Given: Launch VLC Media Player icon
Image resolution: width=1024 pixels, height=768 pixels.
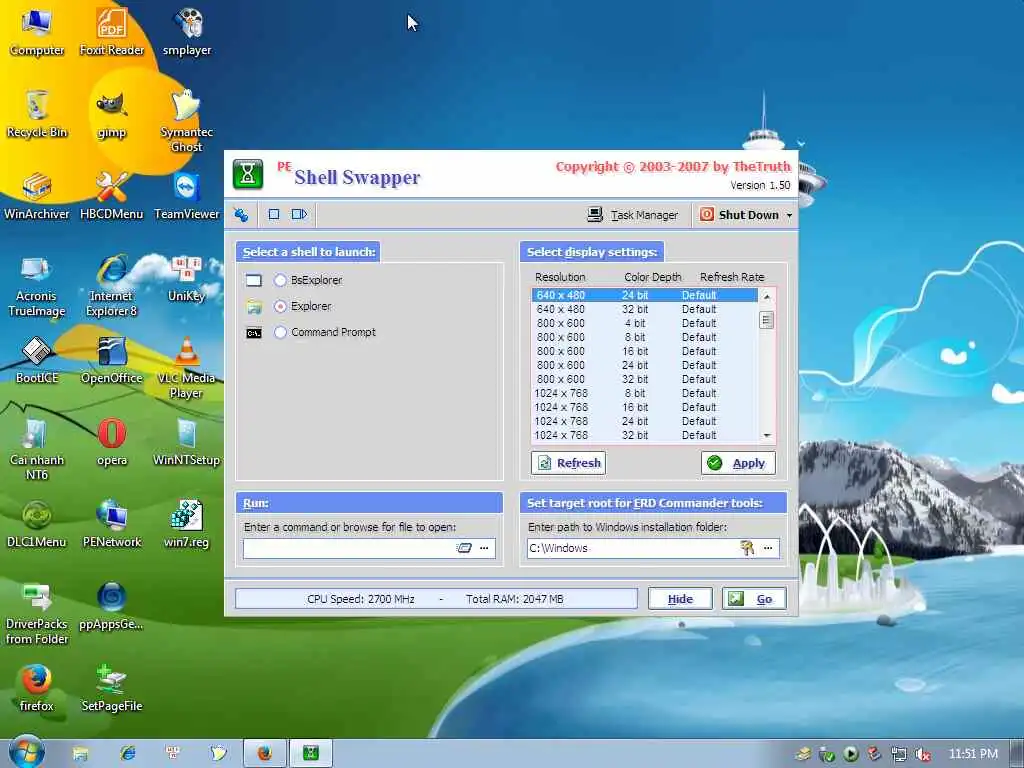Looking at the screenshot, I should tap(187, 367).
